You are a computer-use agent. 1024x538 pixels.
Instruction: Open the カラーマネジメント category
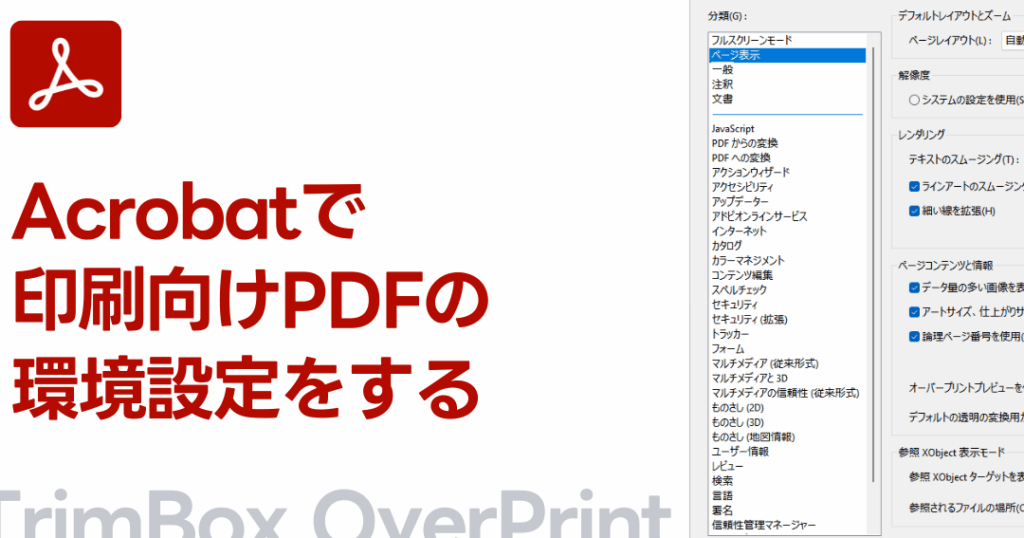[x=747, y=261]
